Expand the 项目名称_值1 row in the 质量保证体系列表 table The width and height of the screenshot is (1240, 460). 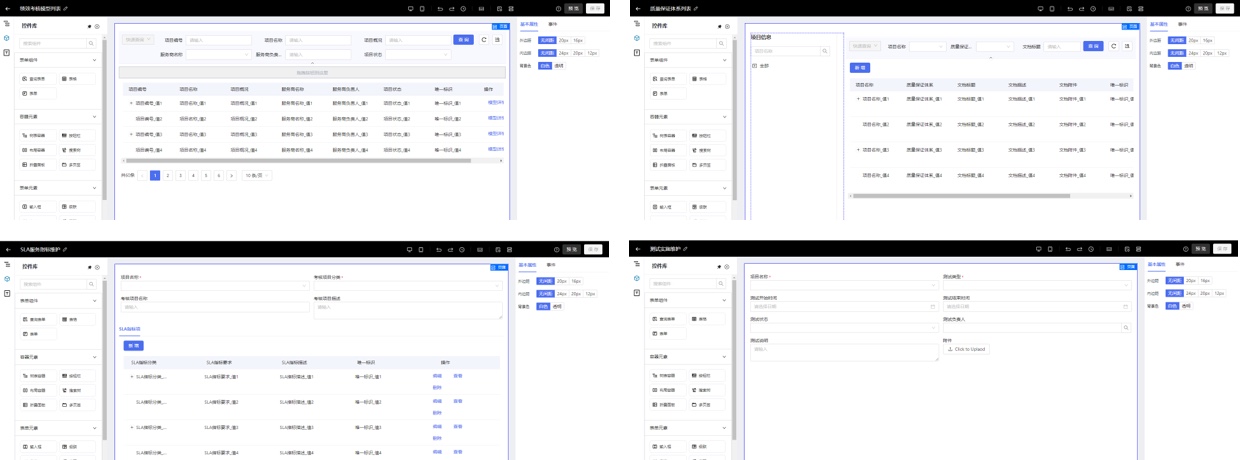(857, 99)
